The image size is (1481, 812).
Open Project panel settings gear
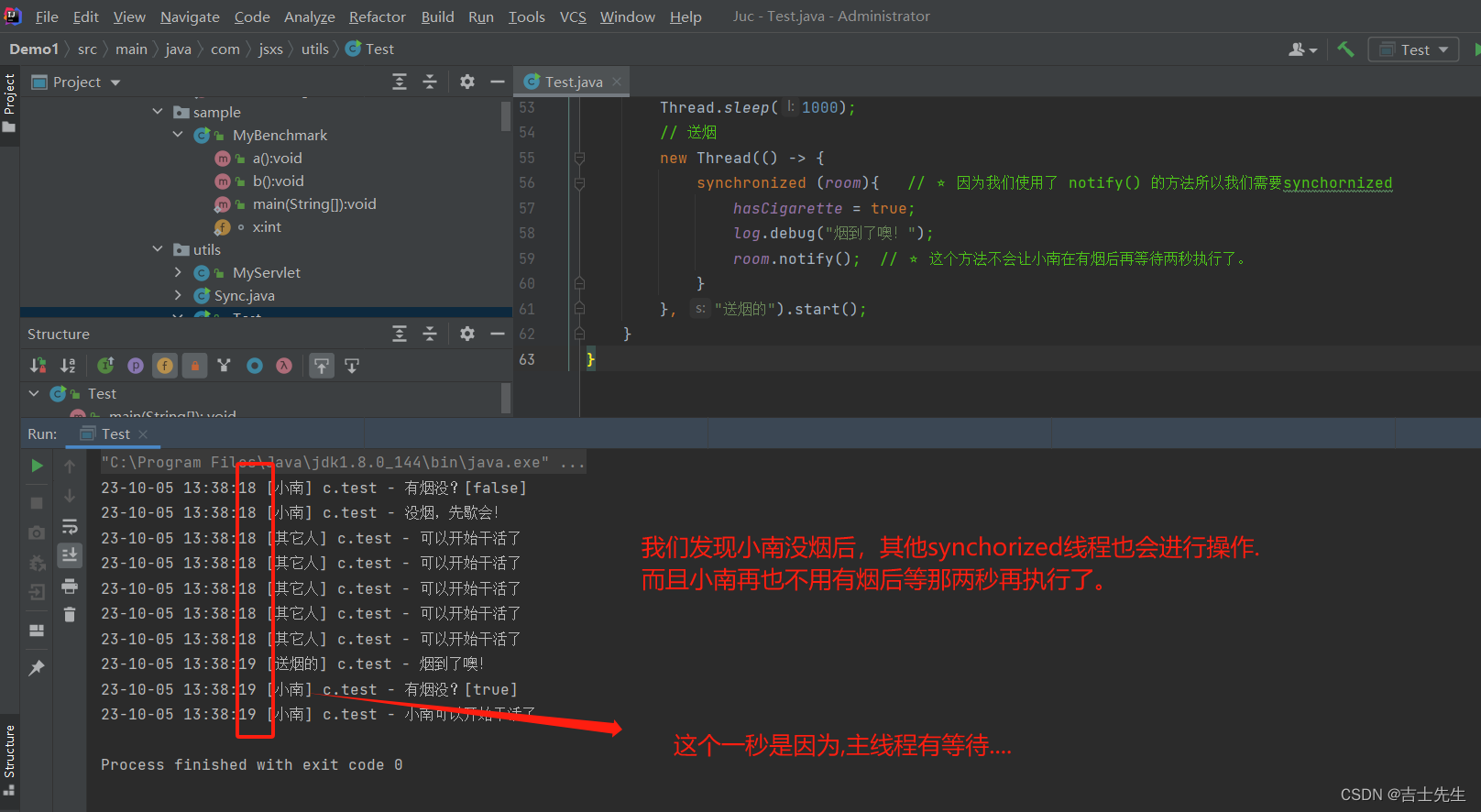pos(467,82)
